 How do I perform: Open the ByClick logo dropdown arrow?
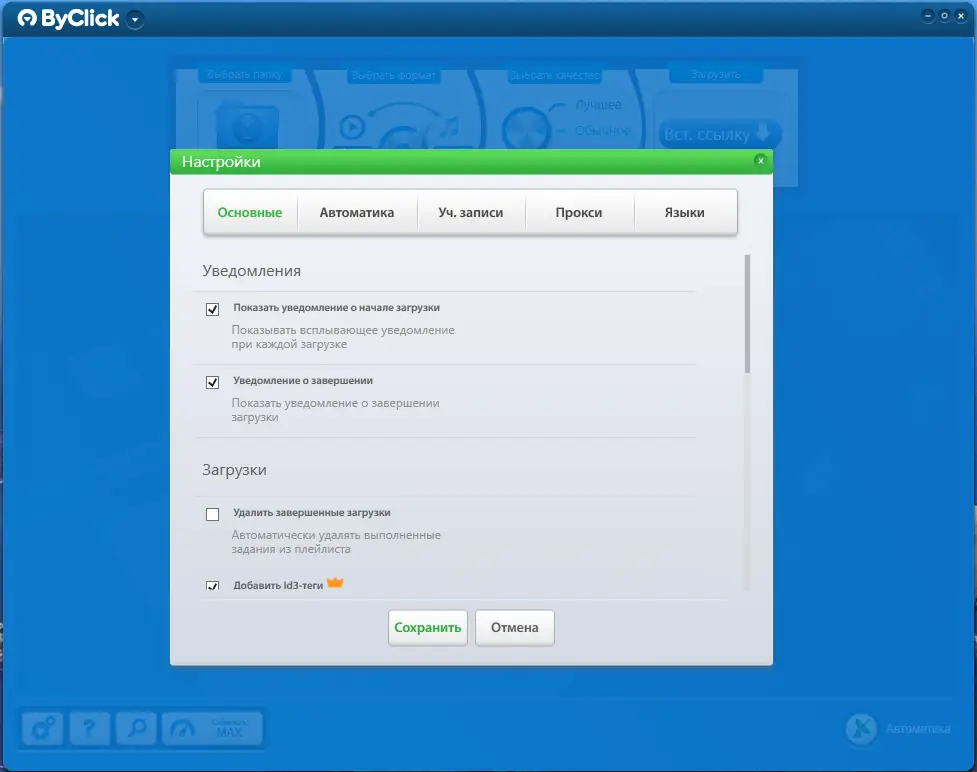(x=135, y=19)
